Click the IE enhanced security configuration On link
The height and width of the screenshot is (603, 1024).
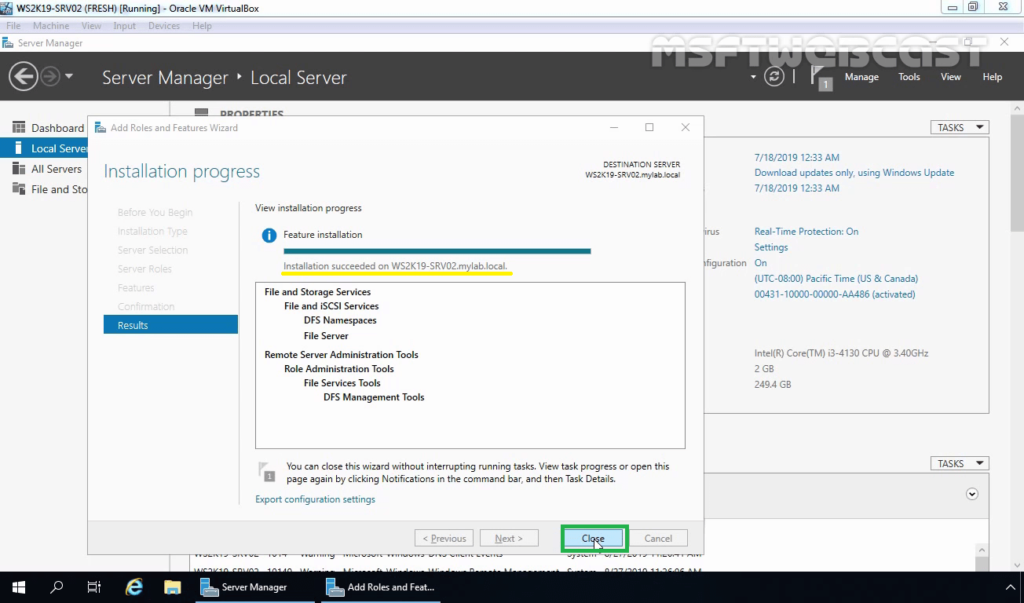(761, 263)
